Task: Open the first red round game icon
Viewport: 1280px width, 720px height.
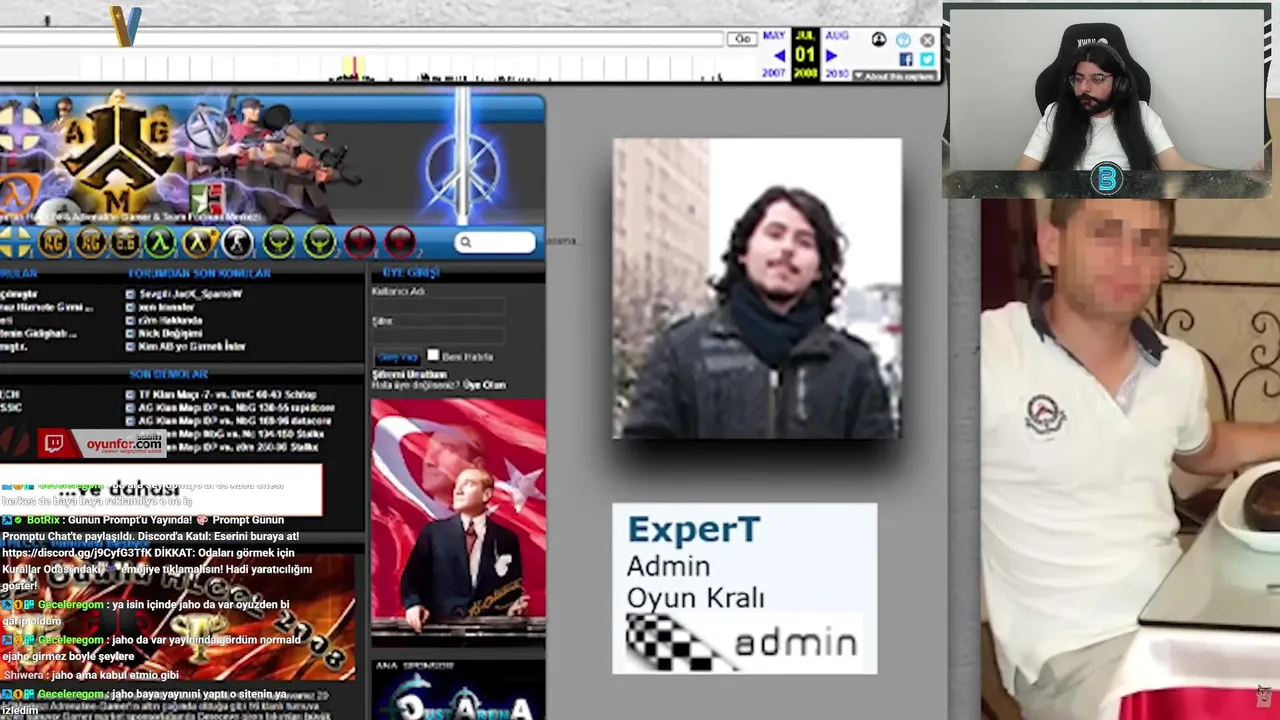Action: pos(360,241)
